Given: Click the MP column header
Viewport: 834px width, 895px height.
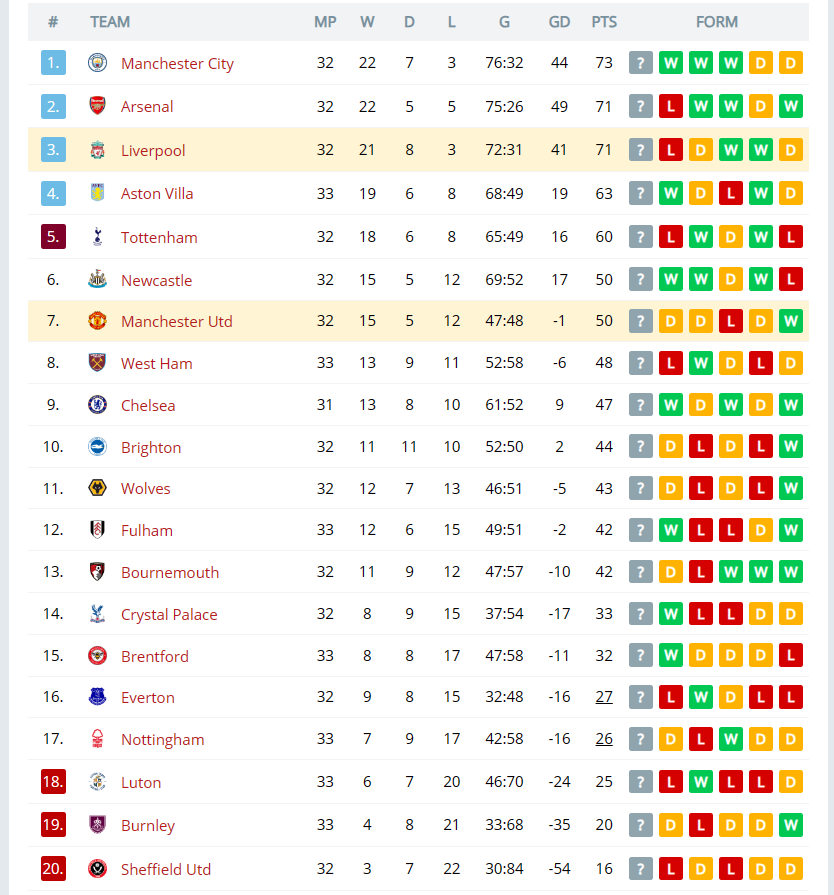Looking at the screenshot, I should tap(325, 22).
